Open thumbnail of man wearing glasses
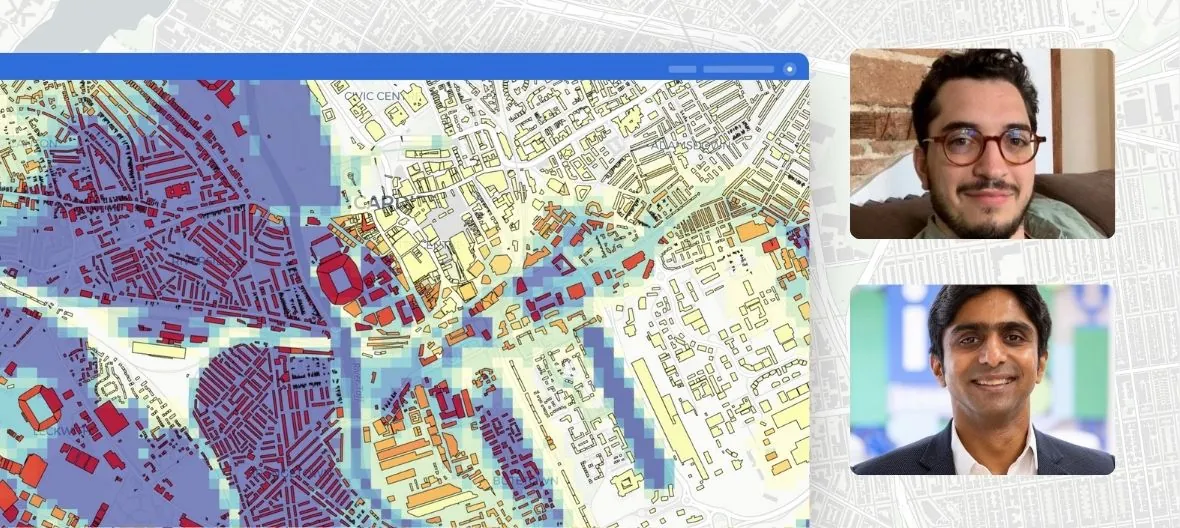 [x=981, y=143]
